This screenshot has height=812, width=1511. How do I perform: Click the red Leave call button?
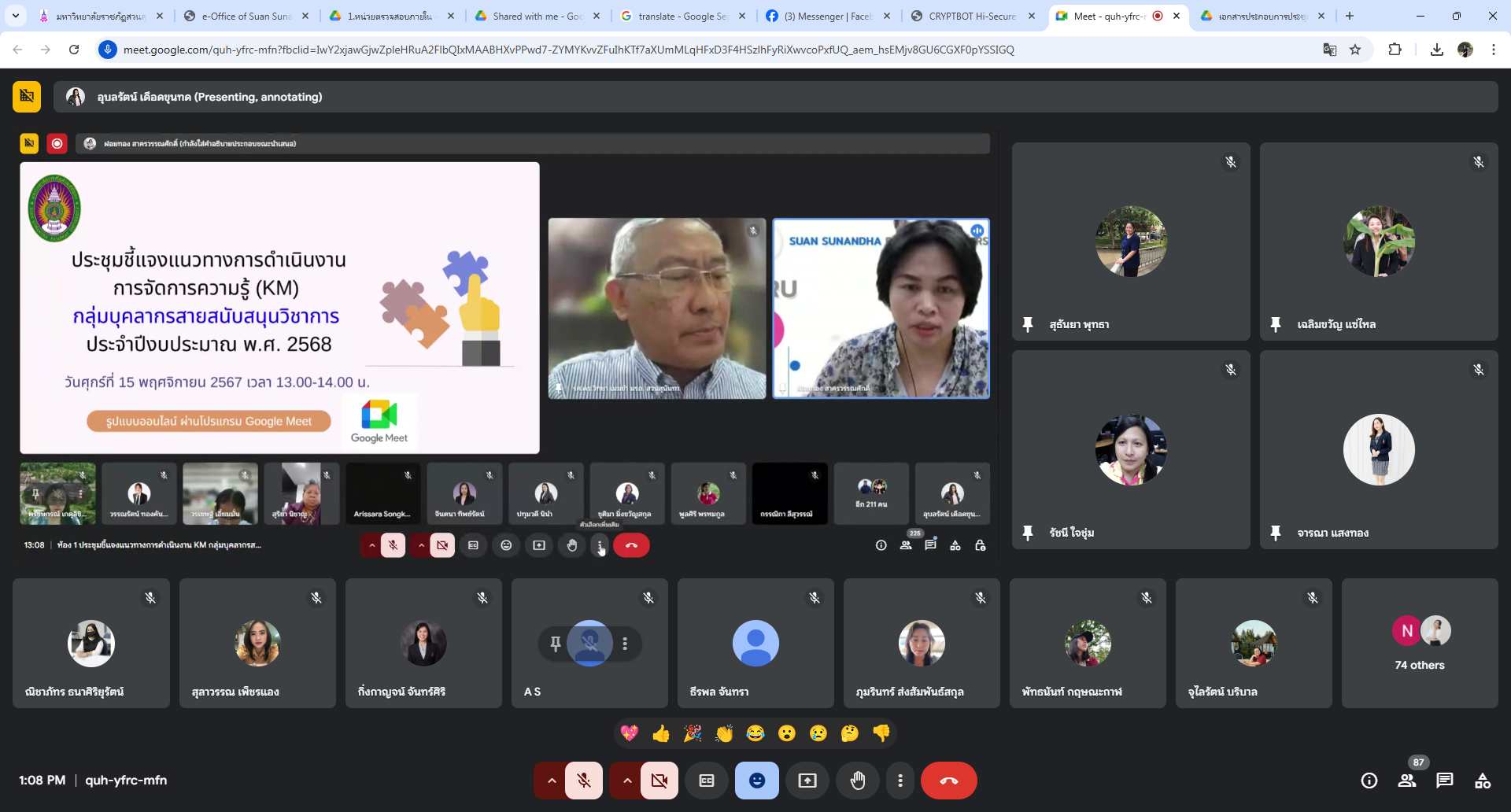[948, 781]
